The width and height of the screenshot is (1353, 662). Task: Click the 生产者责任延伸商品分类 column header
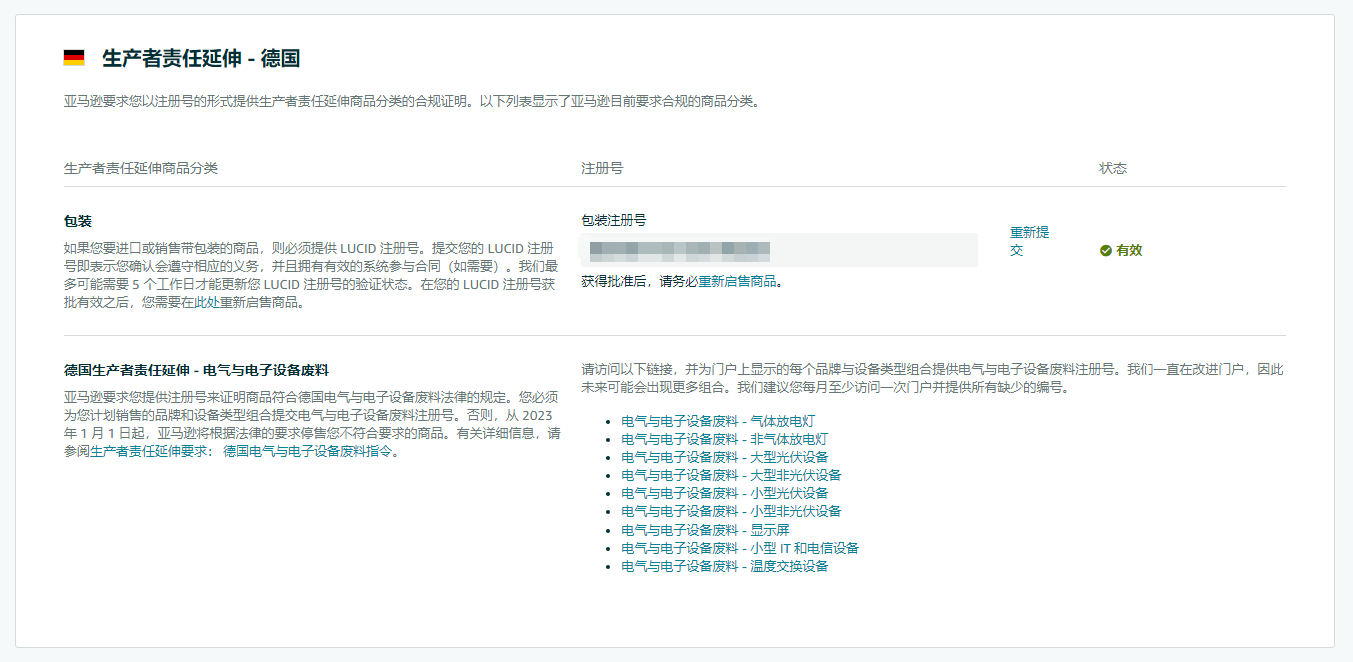pyautogui.click(x=141, y=168)
